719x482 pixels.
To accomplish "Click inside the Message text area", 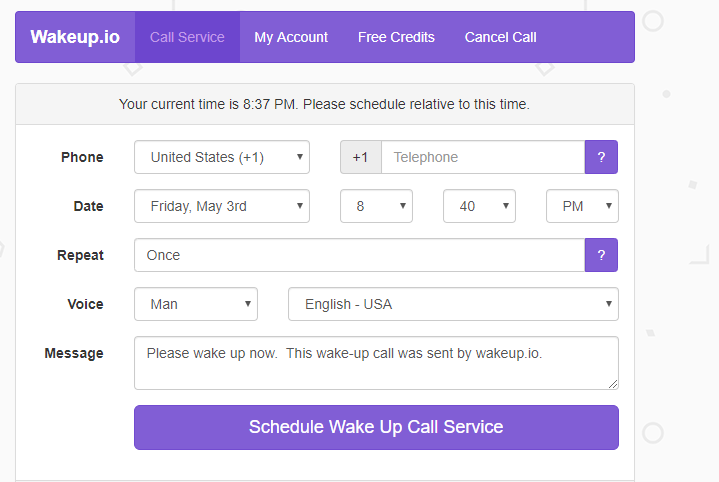I will [x=376, y=363].
